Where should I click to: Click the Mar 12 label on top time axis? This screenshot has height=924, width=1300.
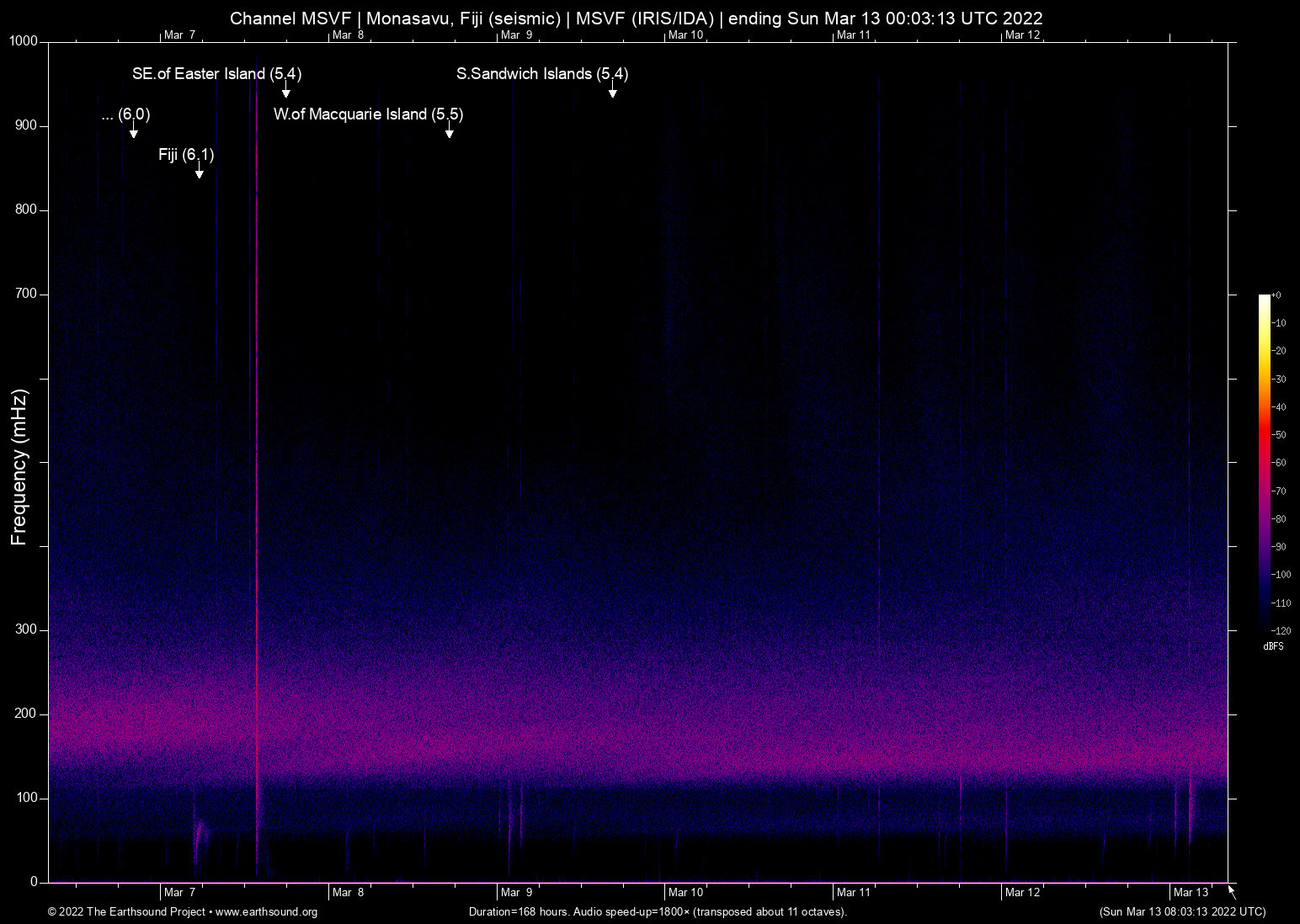1022,35
